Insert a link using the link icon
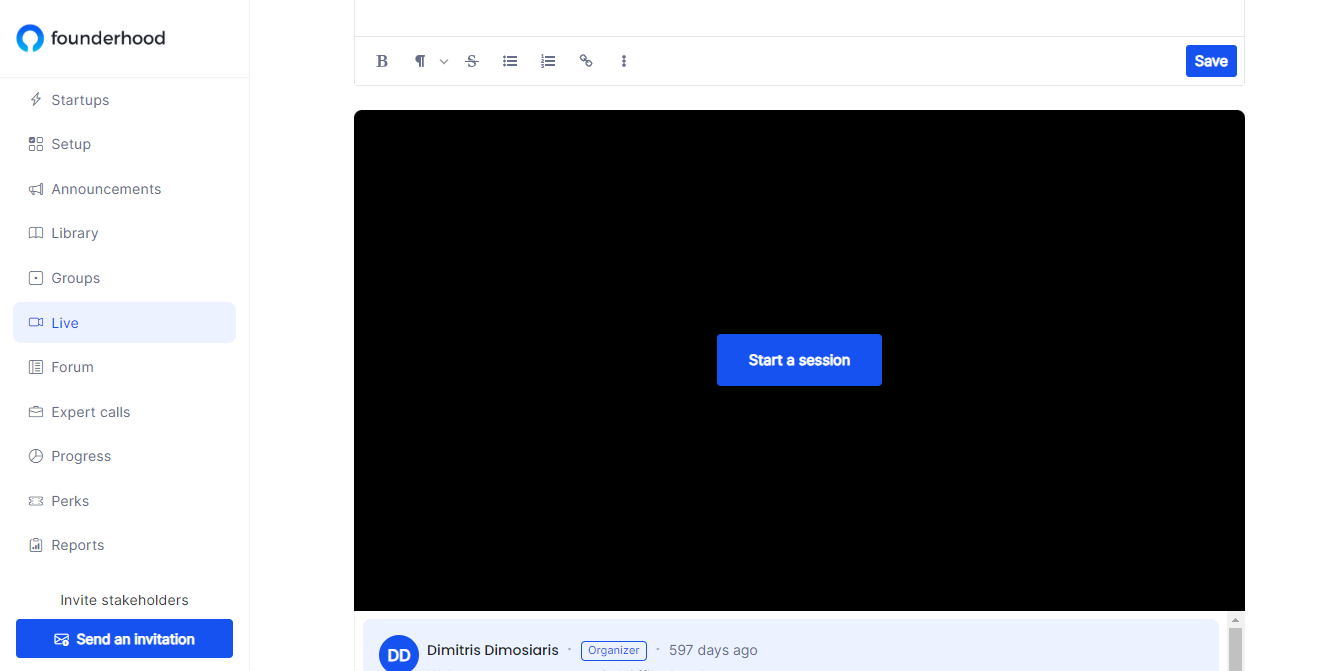This screenshot has width=1333, height=671. [586, 61]
